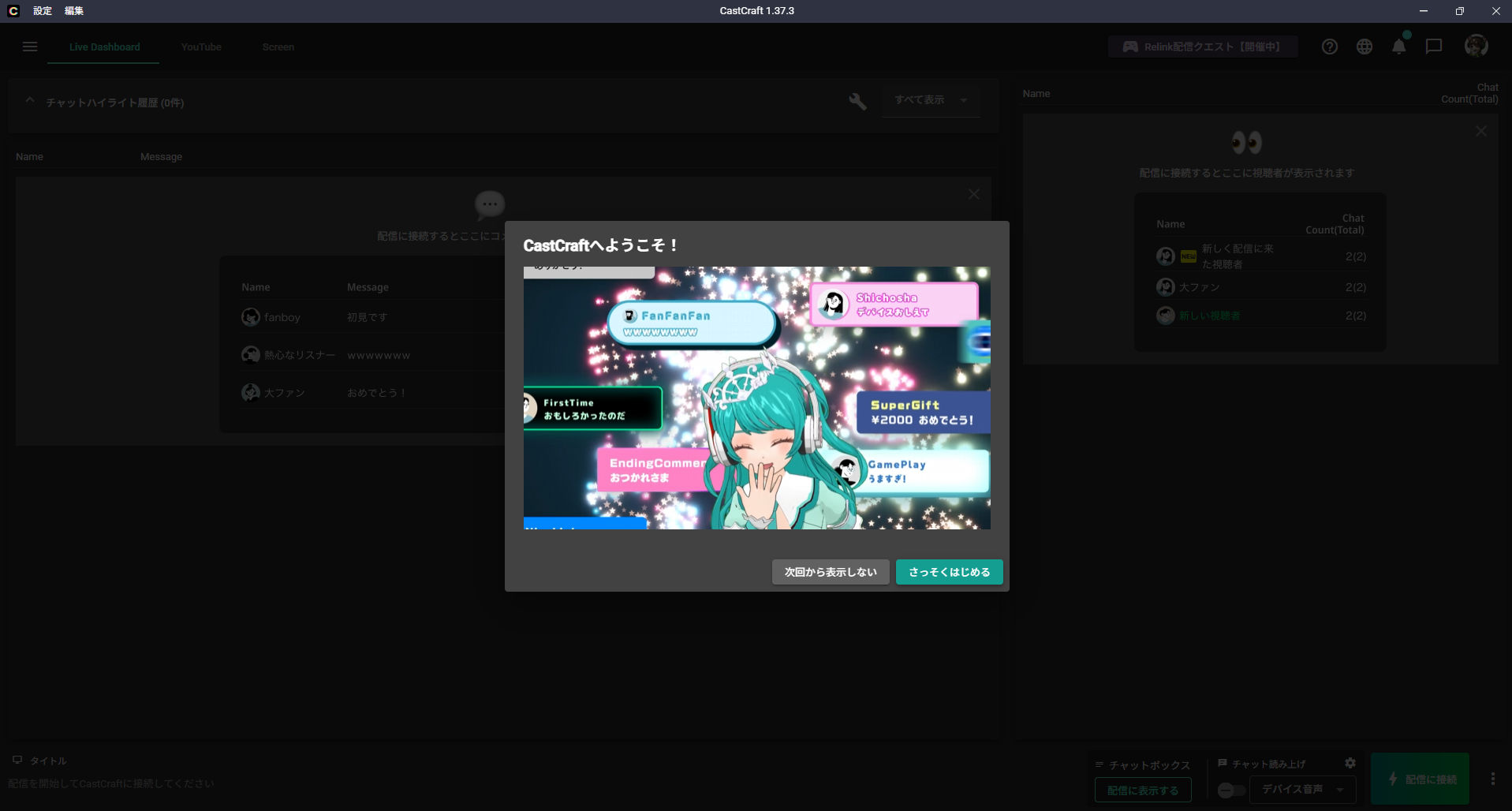Click Name column header in chat list
The width and height of the screenshot is (1512, 811).
(29, 157)
